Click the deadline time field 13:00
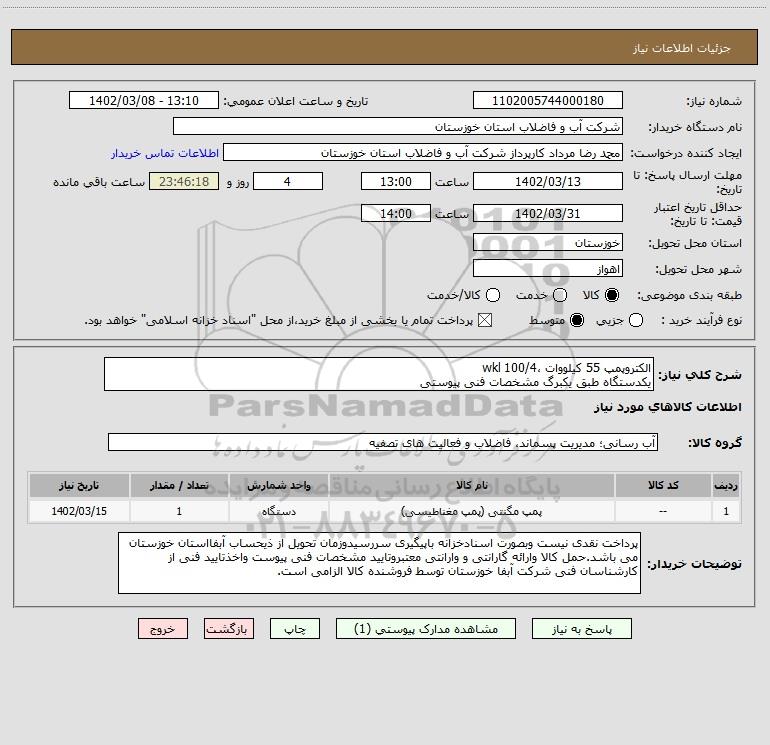Viewport: 770px width, 745px height. (x=396, y=181)
